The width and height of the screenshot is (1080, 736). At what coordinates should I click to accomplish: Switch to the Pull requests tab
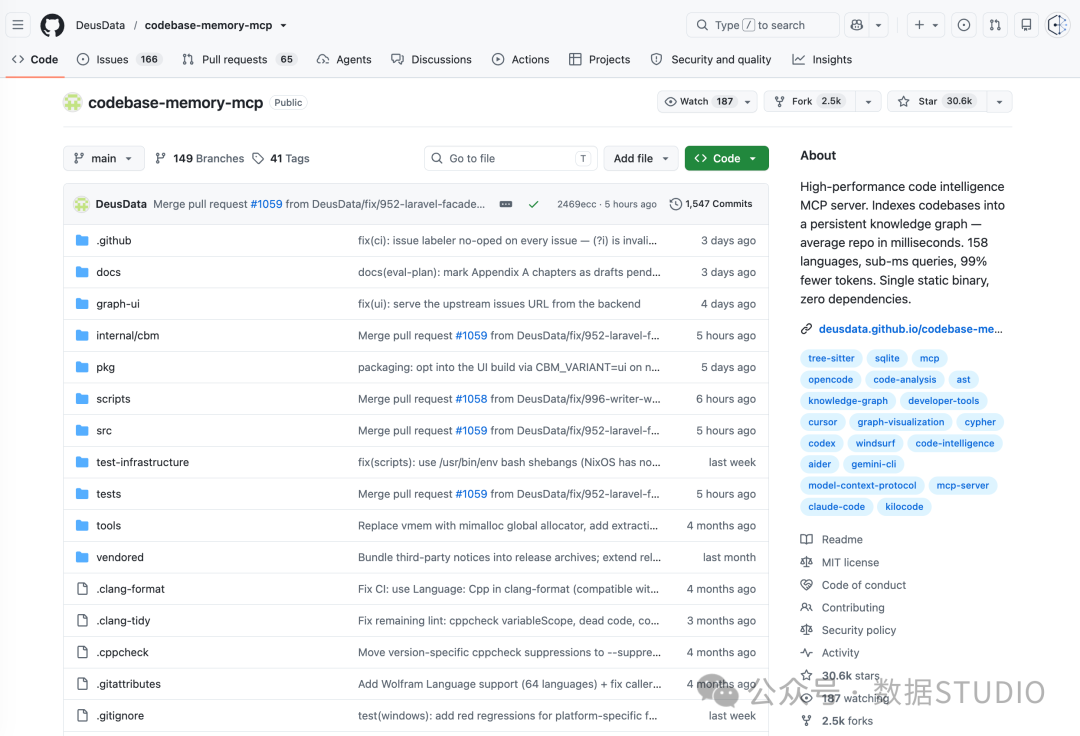pos(238,59)
